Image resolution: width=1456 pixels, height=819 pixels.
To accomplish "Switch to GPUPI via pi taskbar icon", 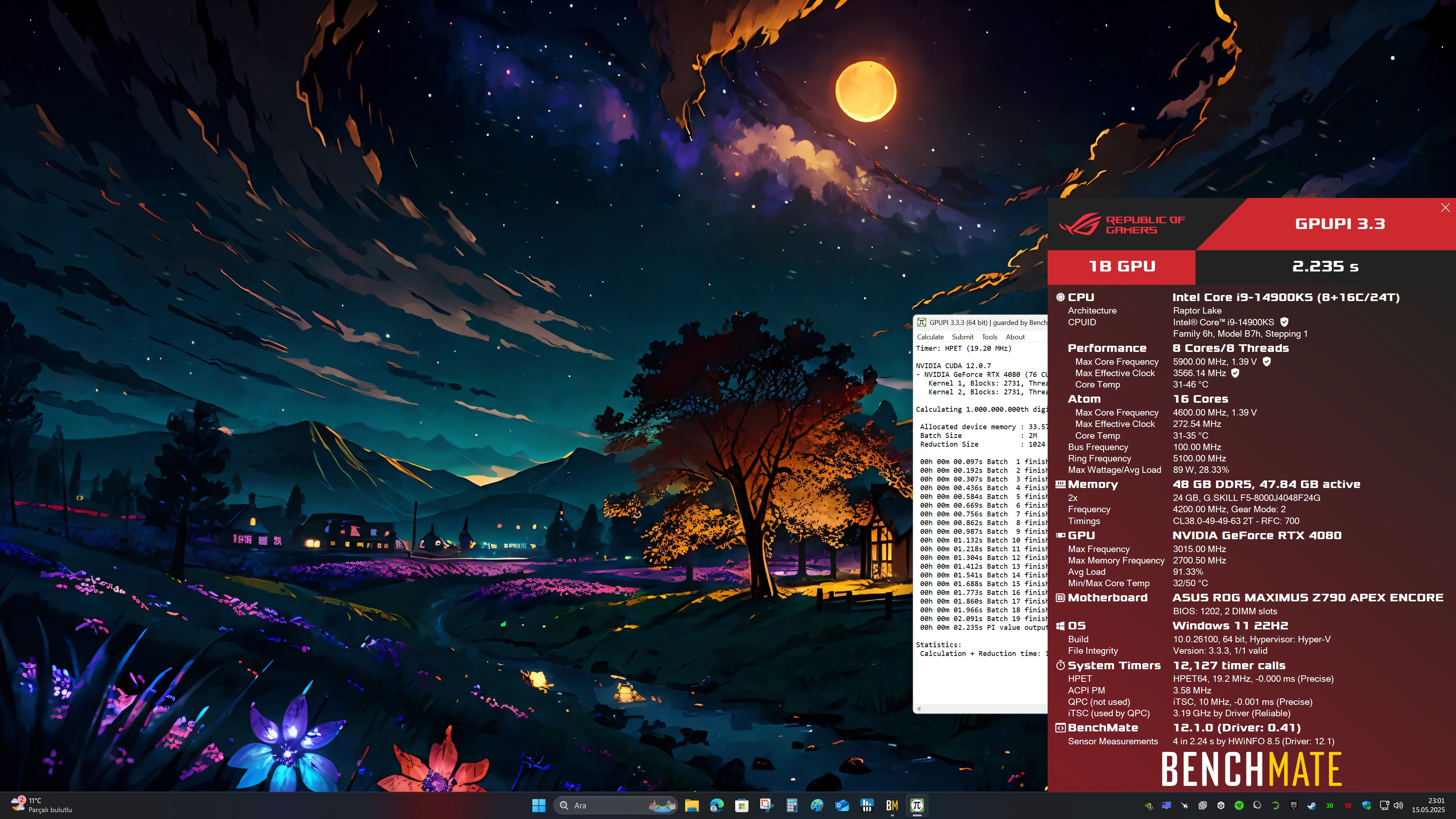I will (917, 805).
